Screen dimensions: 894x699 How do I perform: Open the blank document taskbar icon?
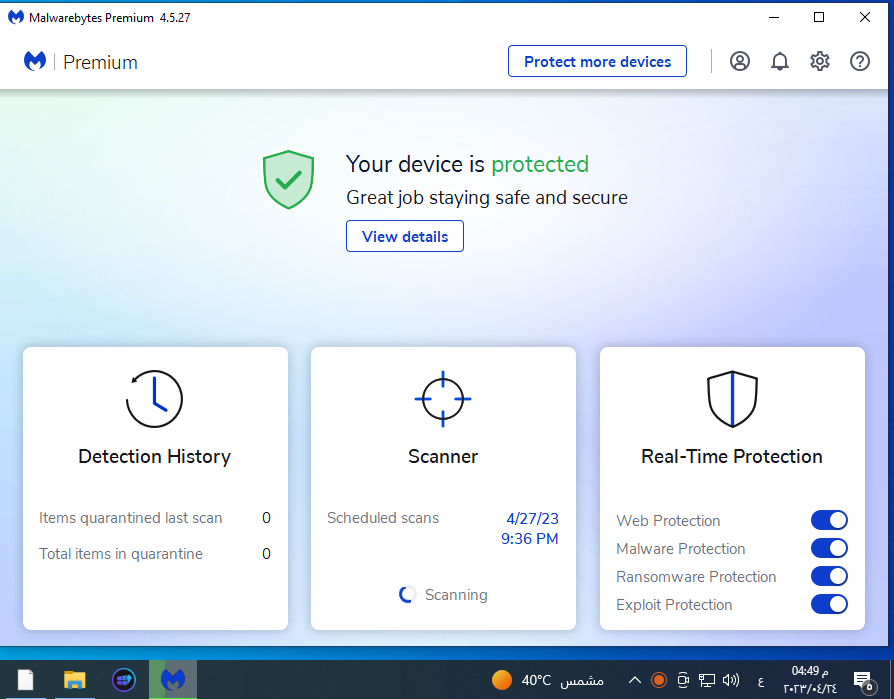25,680
